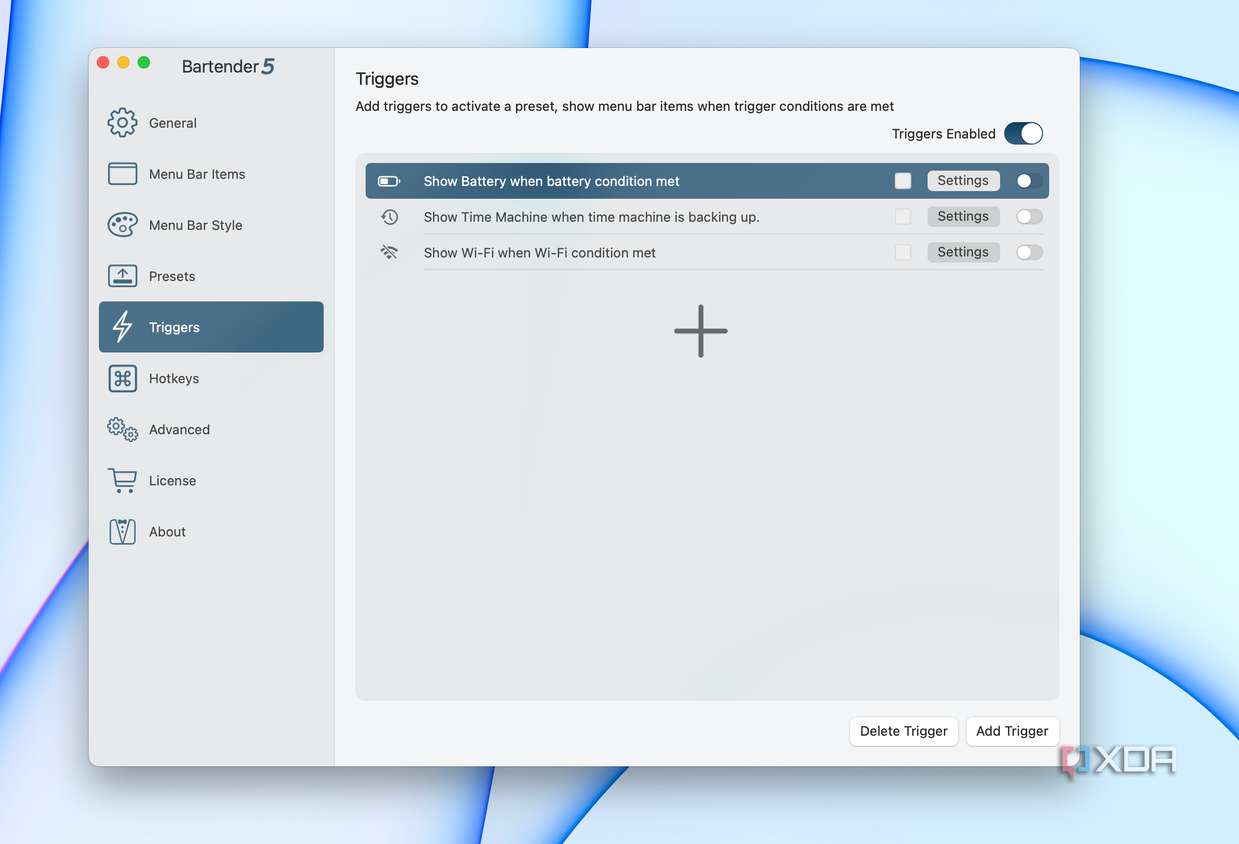
Task: Enable the Wi-Fi trigger switch
Action: [1029, 252]
